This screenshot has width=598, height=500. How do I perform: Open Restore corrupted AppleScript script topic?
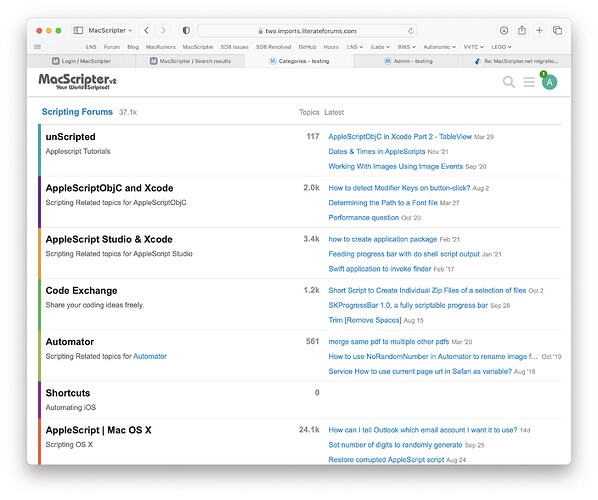coord(386,460)
